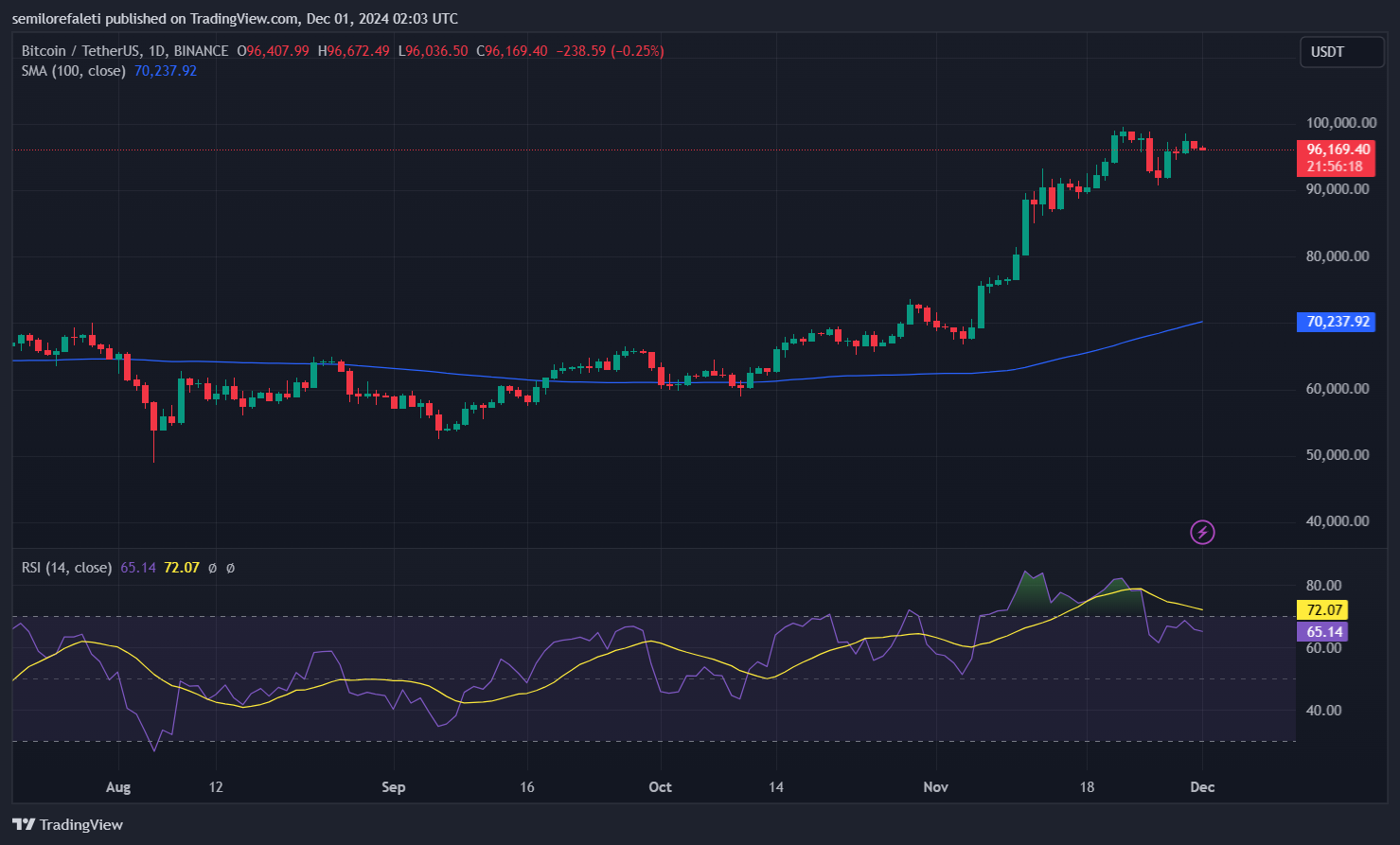
Task: Click the lightning bolt quick-trade icon
Action: pyautogui.click(x=1201, y=532)
